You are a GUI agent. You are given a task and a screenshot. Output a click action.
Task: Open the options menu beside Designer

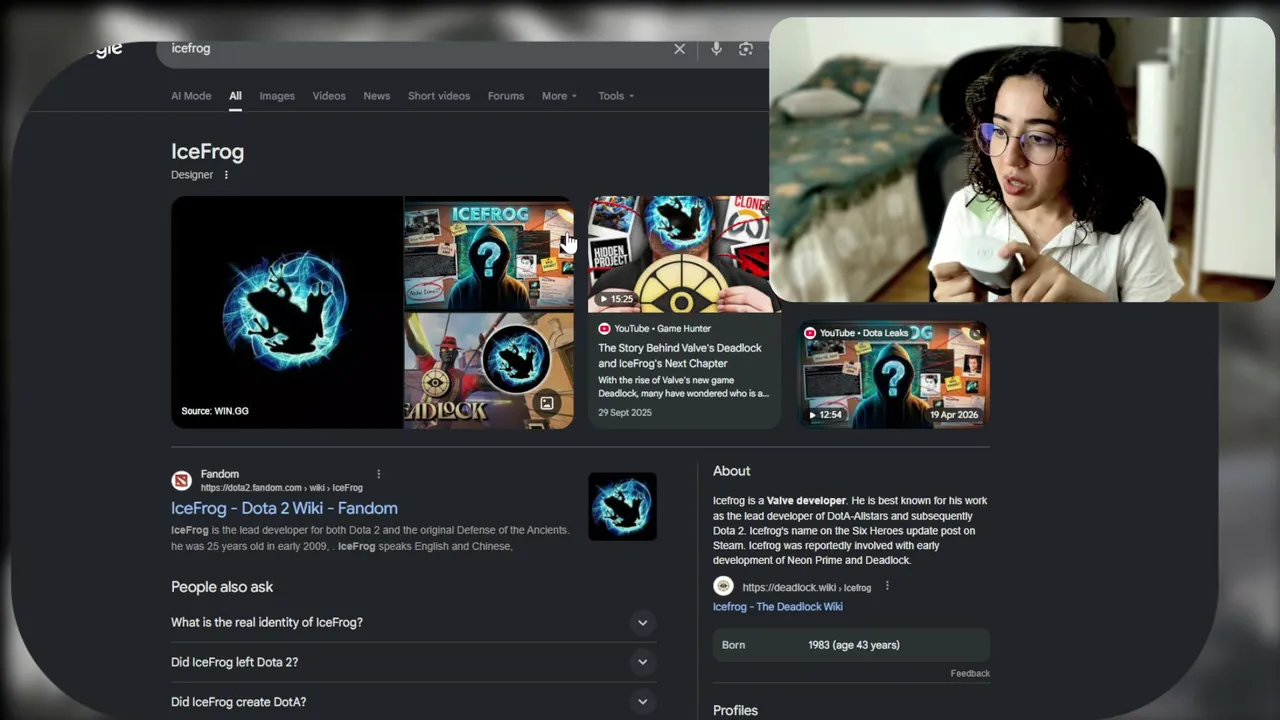click(x=226, y=175)
